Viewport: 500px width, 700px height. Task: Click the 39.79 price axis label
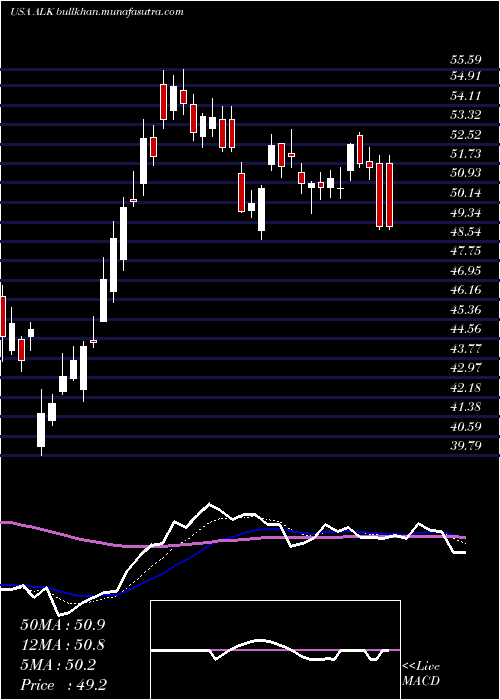pos(464,446)
